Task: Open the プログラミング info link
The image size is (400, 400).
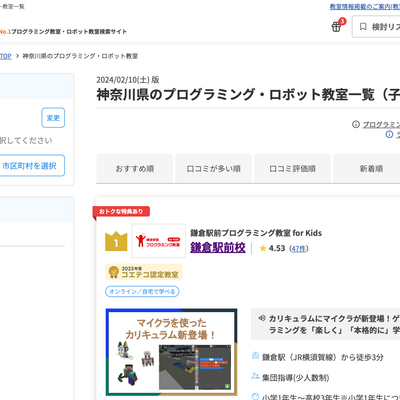Action: coord(381,124)
